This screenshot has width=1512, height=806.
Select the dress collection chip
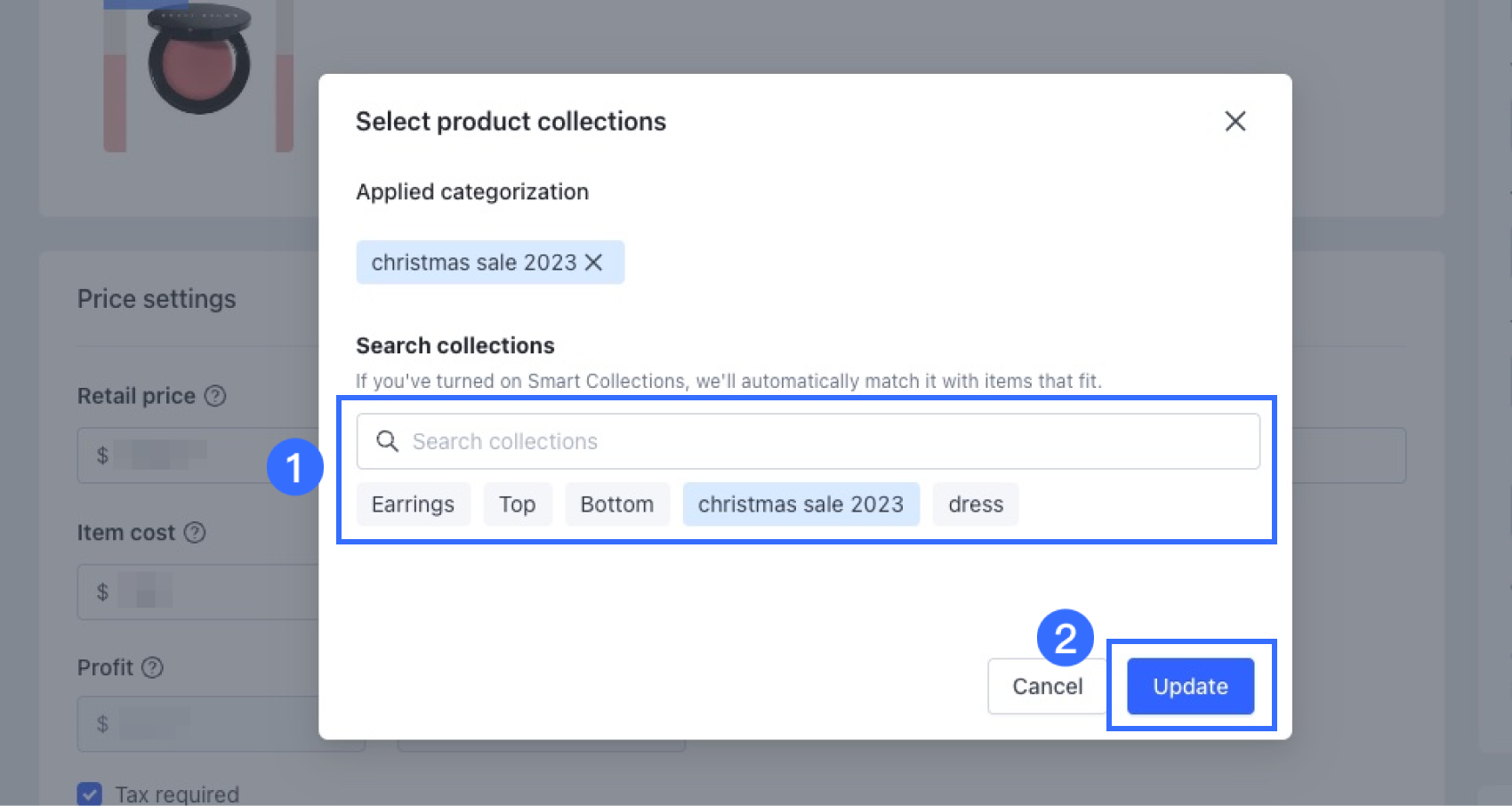coord(976,504)
